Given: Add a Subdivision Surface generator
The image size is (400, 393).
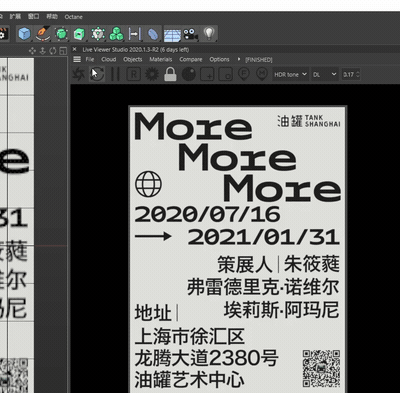Looking at the screenshot, I should coord(61,34).
